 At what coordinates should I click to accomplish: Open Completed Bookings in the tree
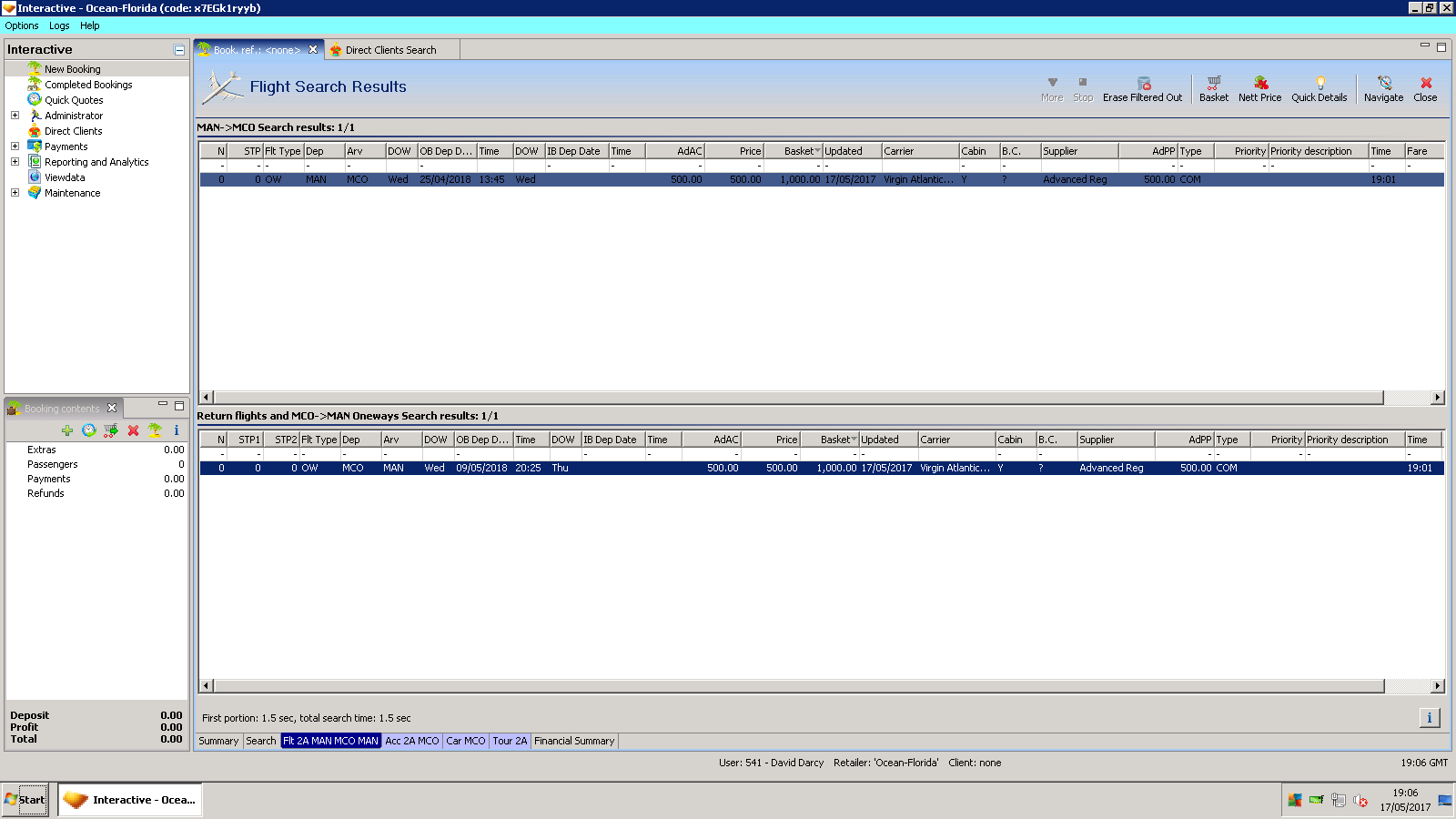click(x=88, y=85)
